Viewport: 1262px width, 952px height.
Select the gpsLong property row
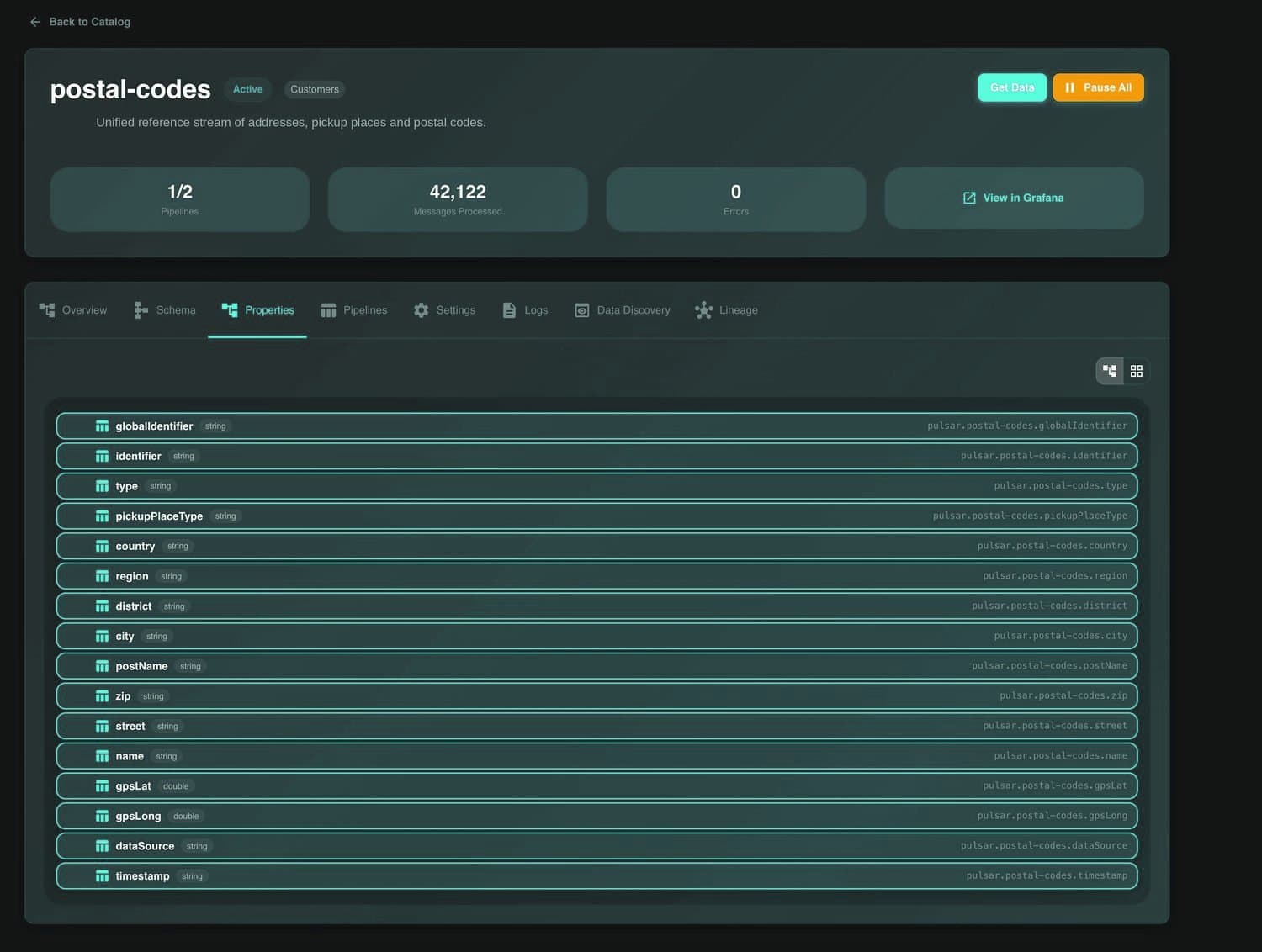coord(597,816)
